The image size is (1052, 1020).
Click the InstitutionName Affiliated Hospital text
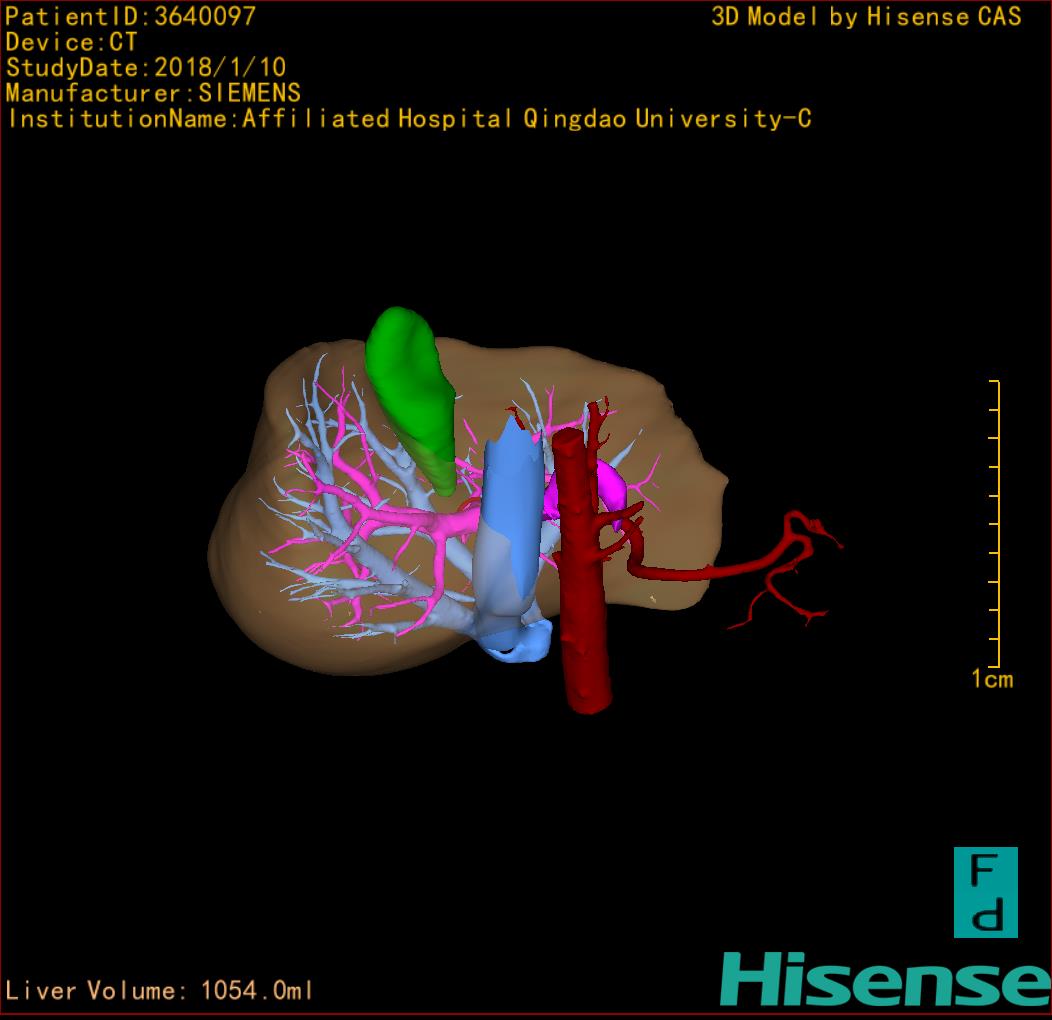409,119
